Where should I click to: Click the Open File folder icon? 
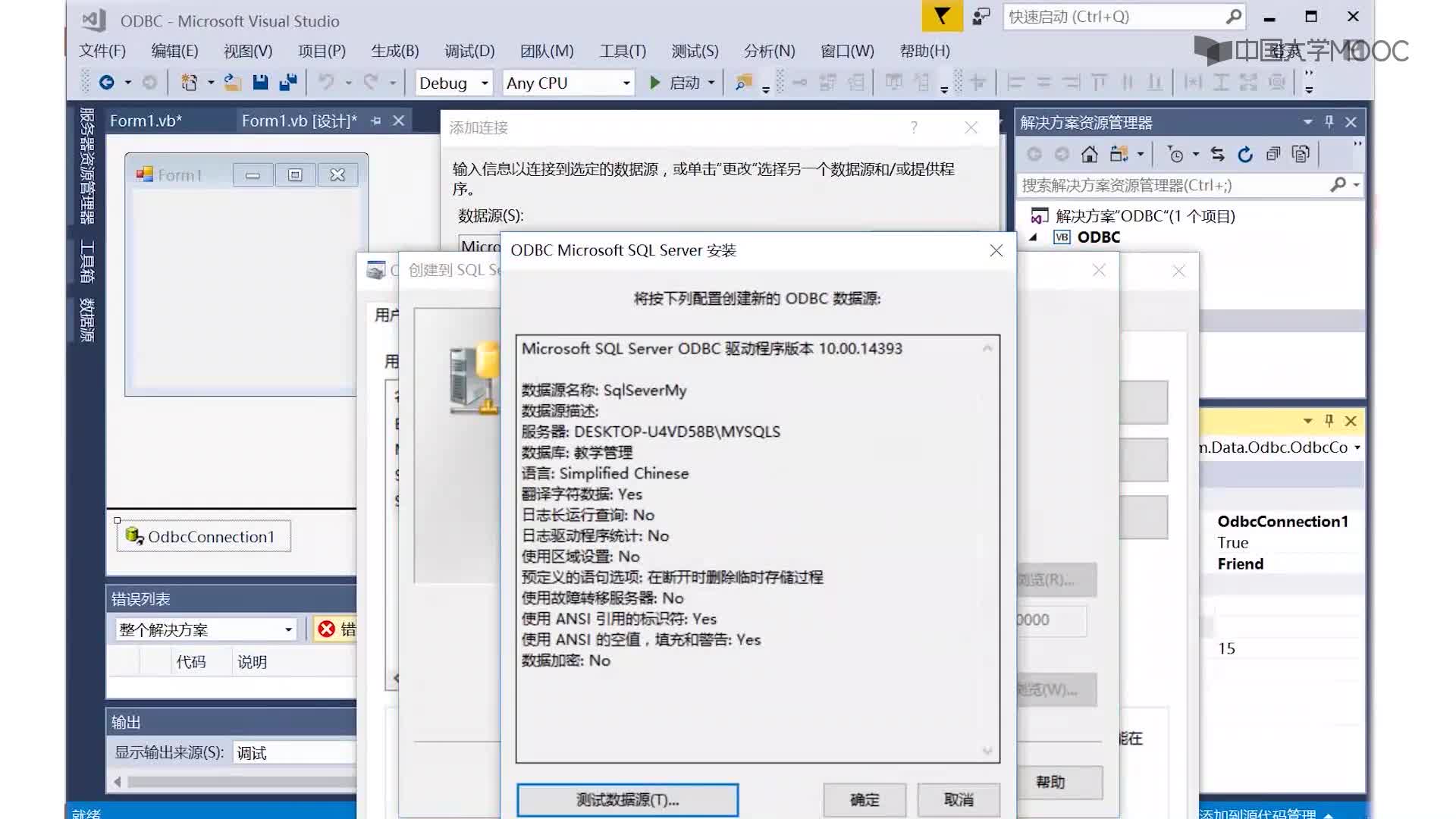(233, 83)
